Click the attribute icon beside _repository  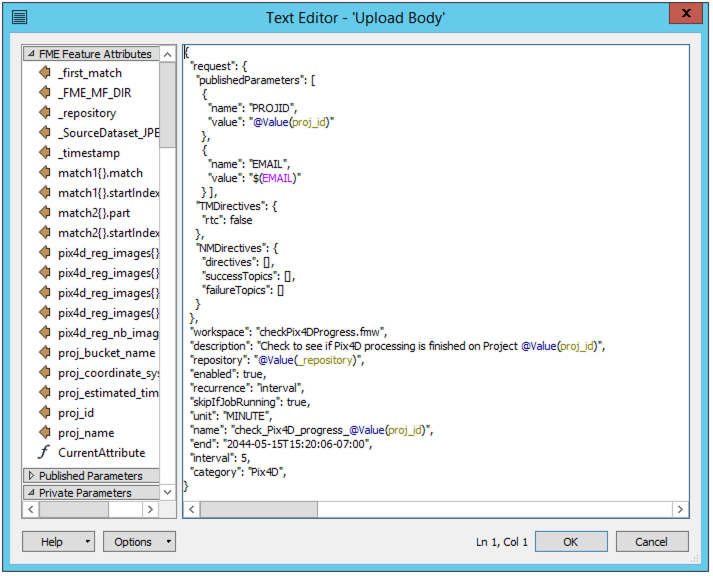tap(44, 113)
